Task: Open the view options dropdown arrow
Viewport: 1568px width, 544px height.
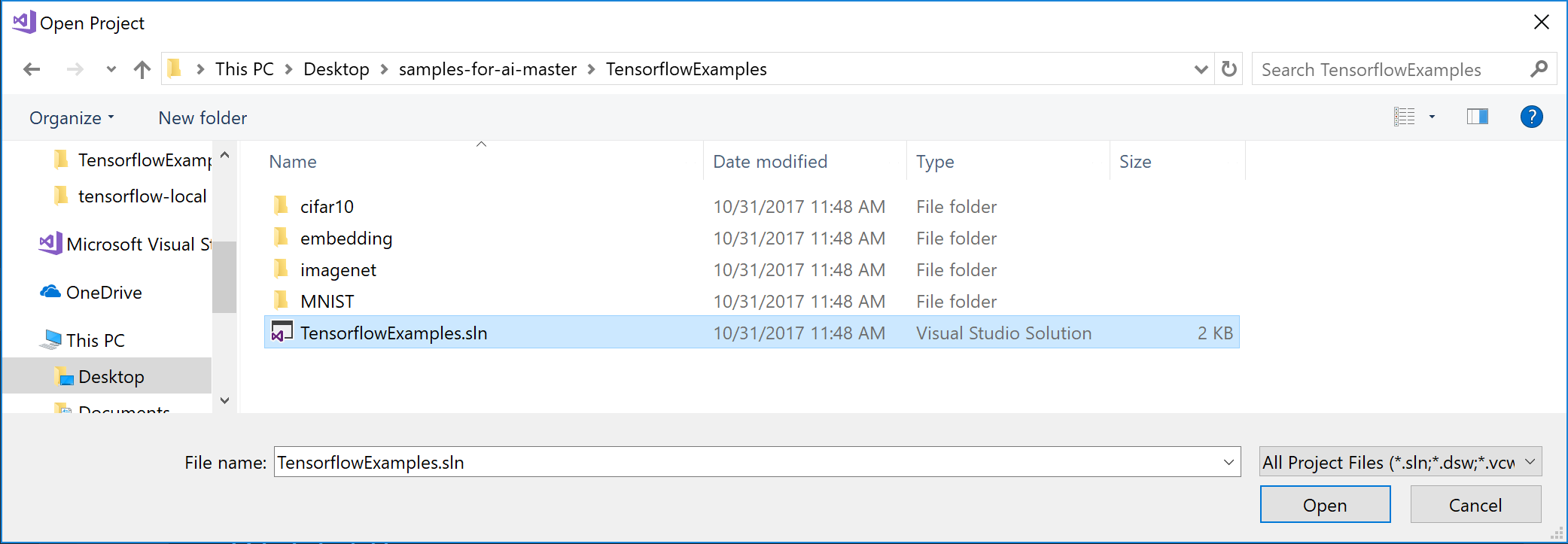Action: point(1432,117)
